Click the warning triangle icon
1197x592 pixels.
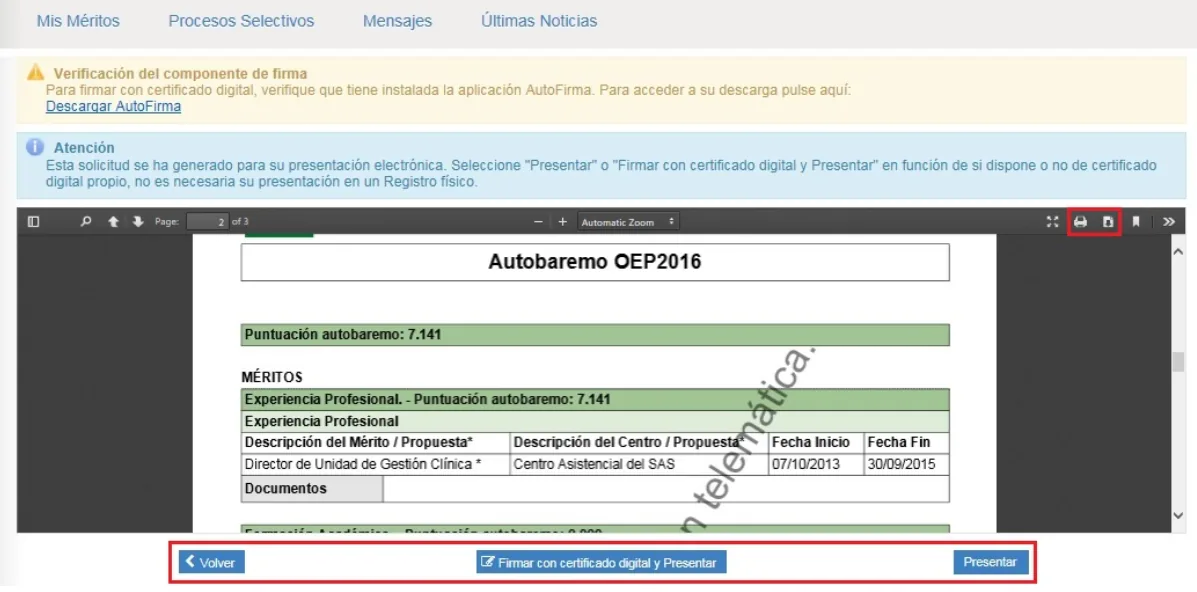click(x=36, y=73)
